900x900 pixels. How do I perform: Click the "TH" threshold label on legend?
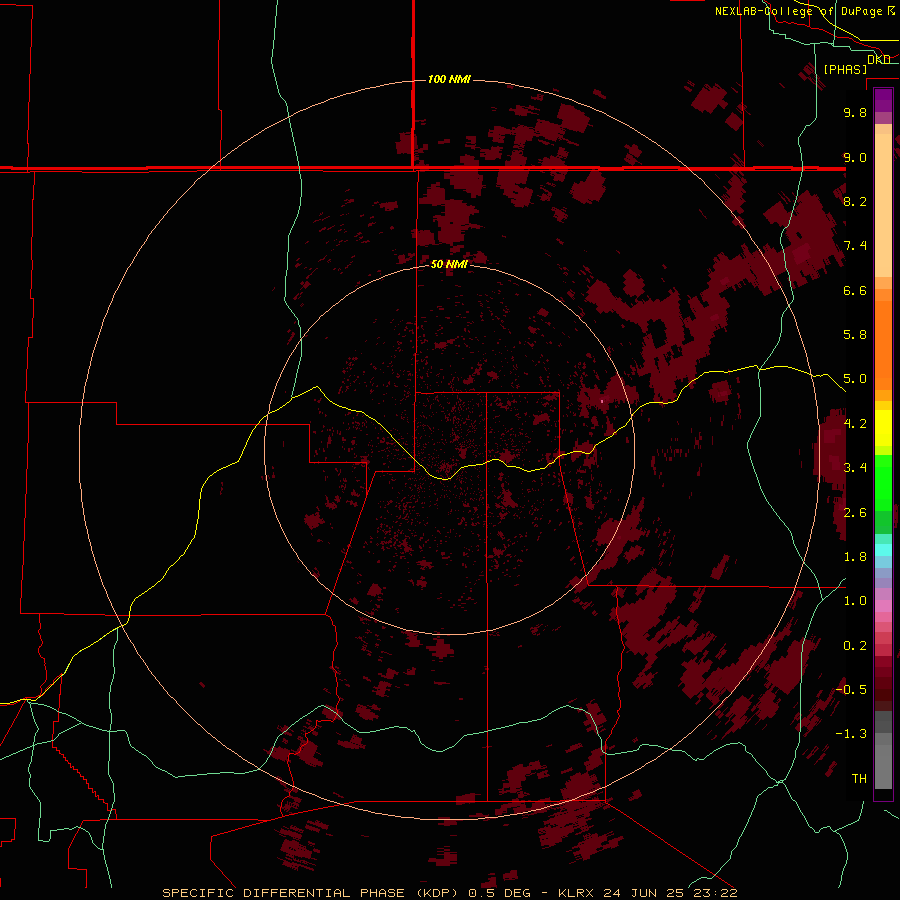click(859, 779)
